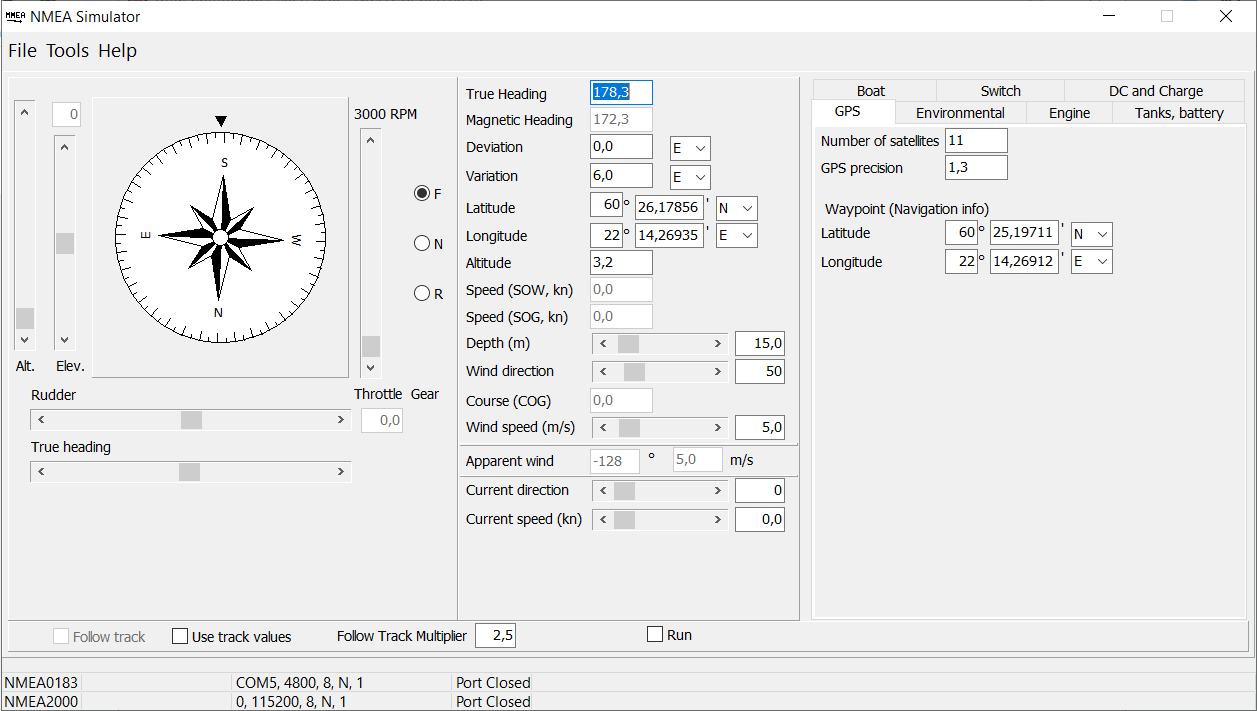The height and width of the screenshot is (711, 1257).
Task: Open the waypoint Longitude direction dropdown
Action: pos(1091,261)
